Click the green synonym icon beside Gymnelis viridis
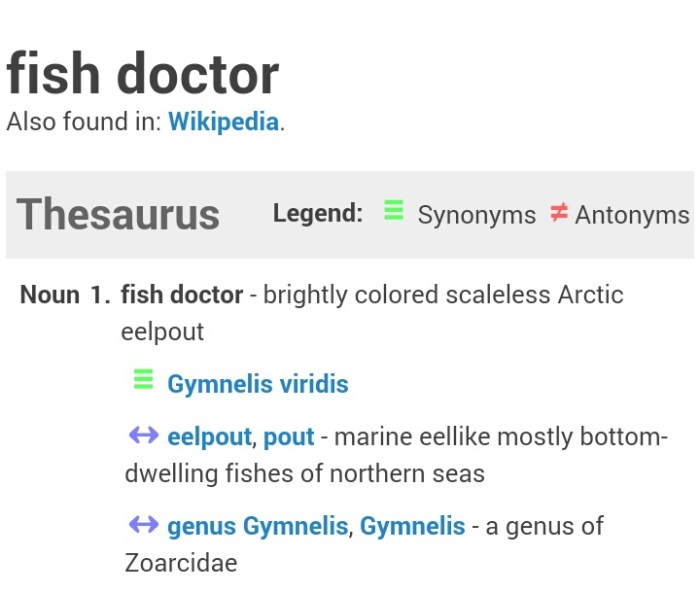 click(x=143, y=380)
